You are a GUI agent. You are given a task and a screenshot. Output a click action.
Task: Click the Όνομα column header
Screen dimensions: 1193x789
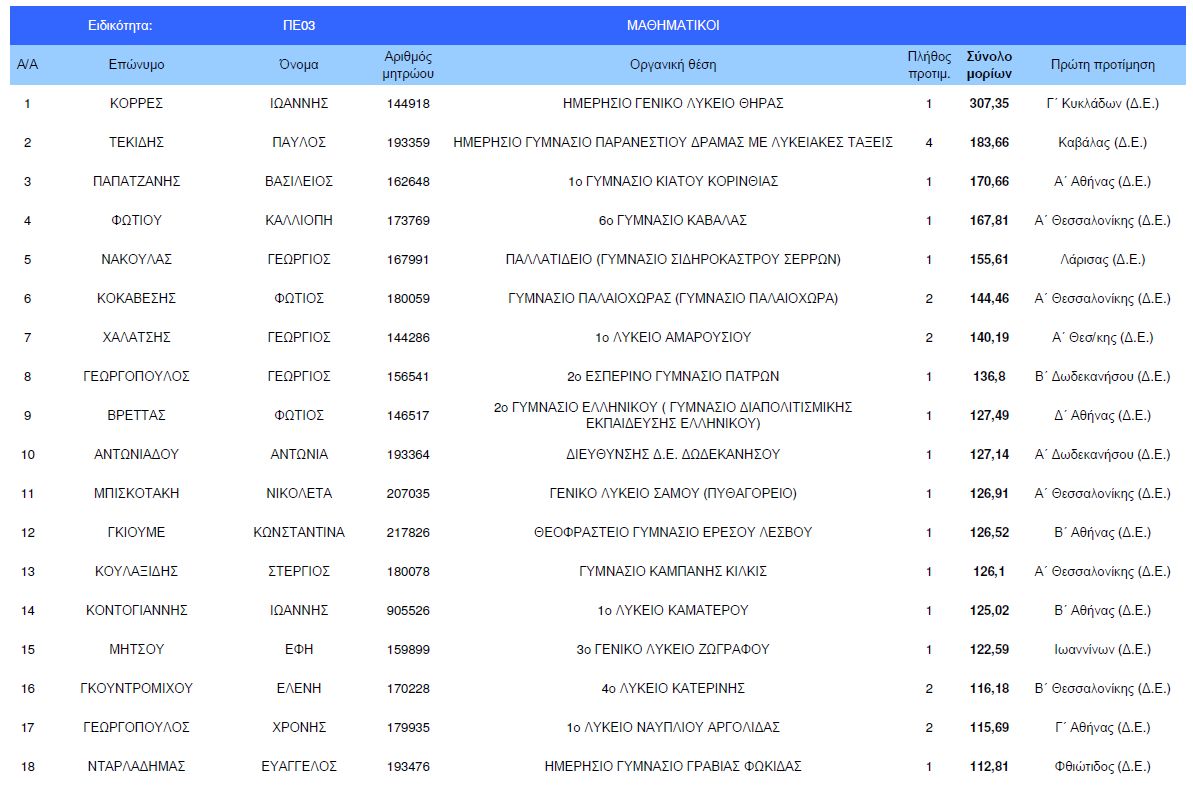[299, 65]
